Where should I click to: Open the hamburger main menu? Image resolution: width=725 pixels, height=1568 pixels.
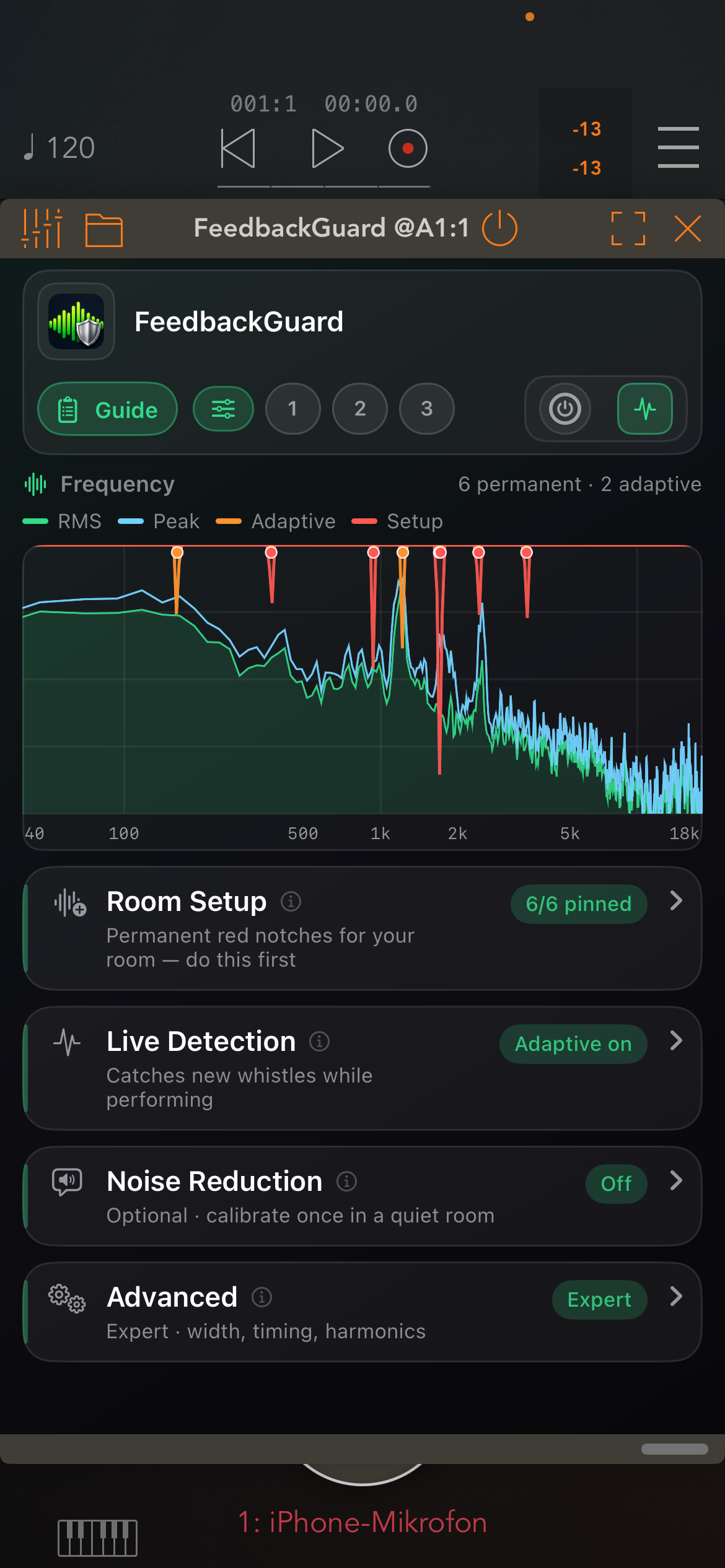[678, 147]
